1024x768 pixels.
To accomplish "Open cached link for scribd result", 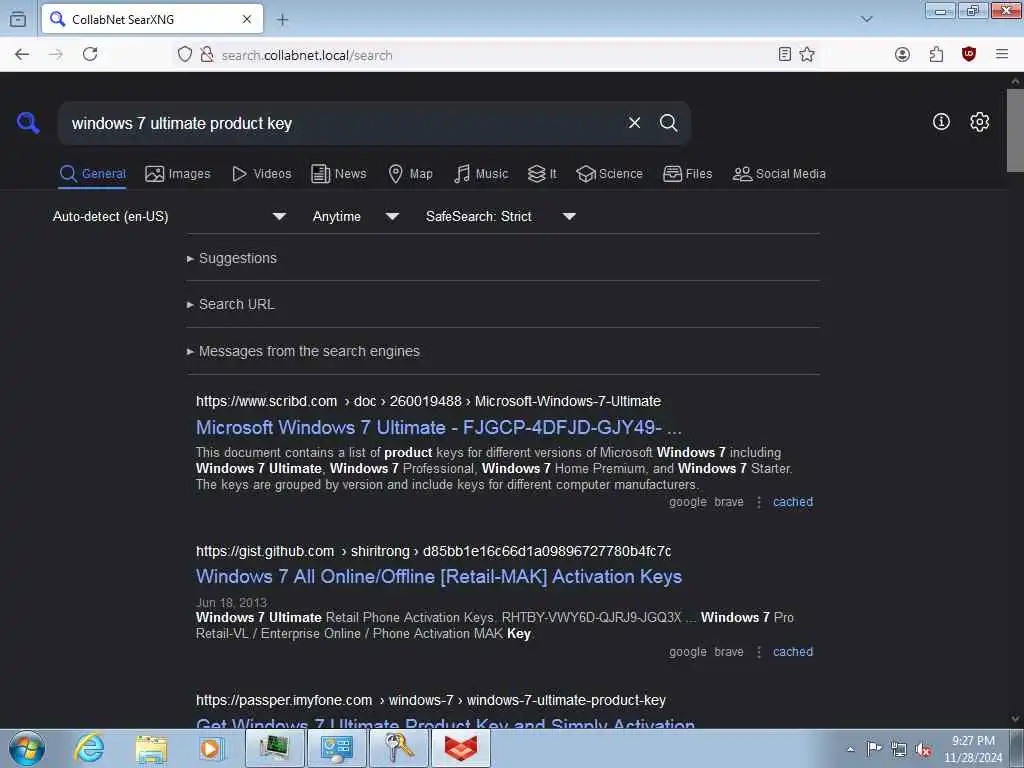I will pyautogui.click(x=793, y=502).
